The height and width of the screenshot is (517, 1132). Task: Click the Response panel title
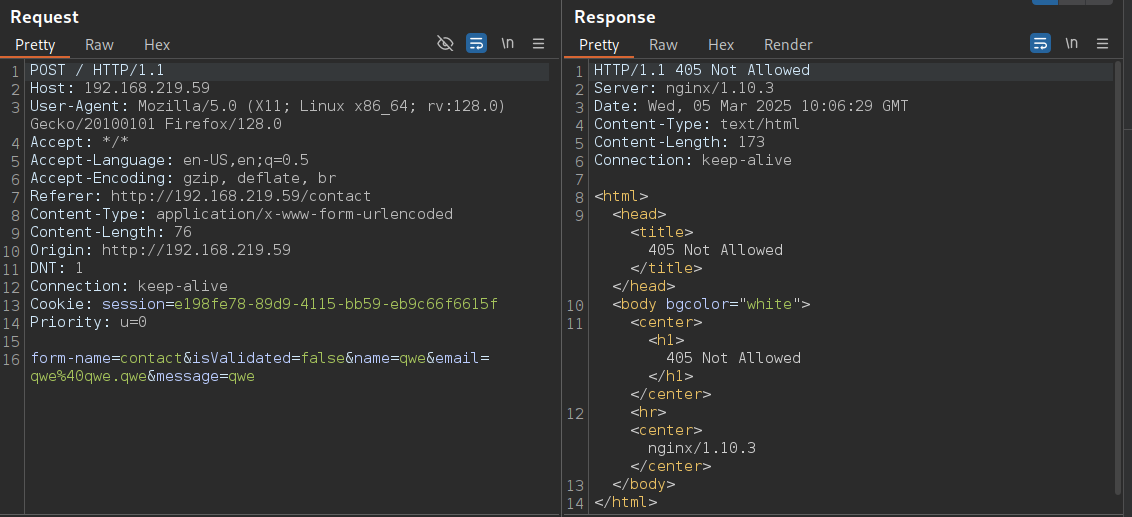(x=614, y=17)
